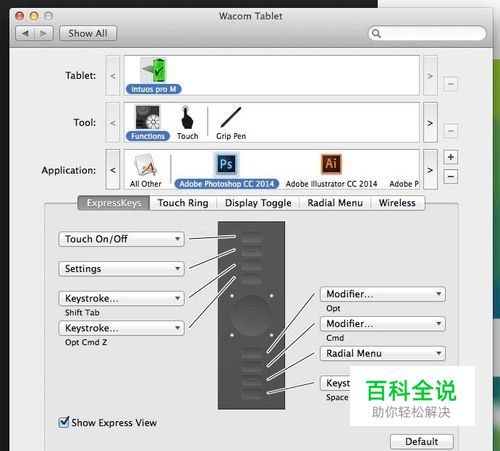Click the Show All button

[88, 33]
